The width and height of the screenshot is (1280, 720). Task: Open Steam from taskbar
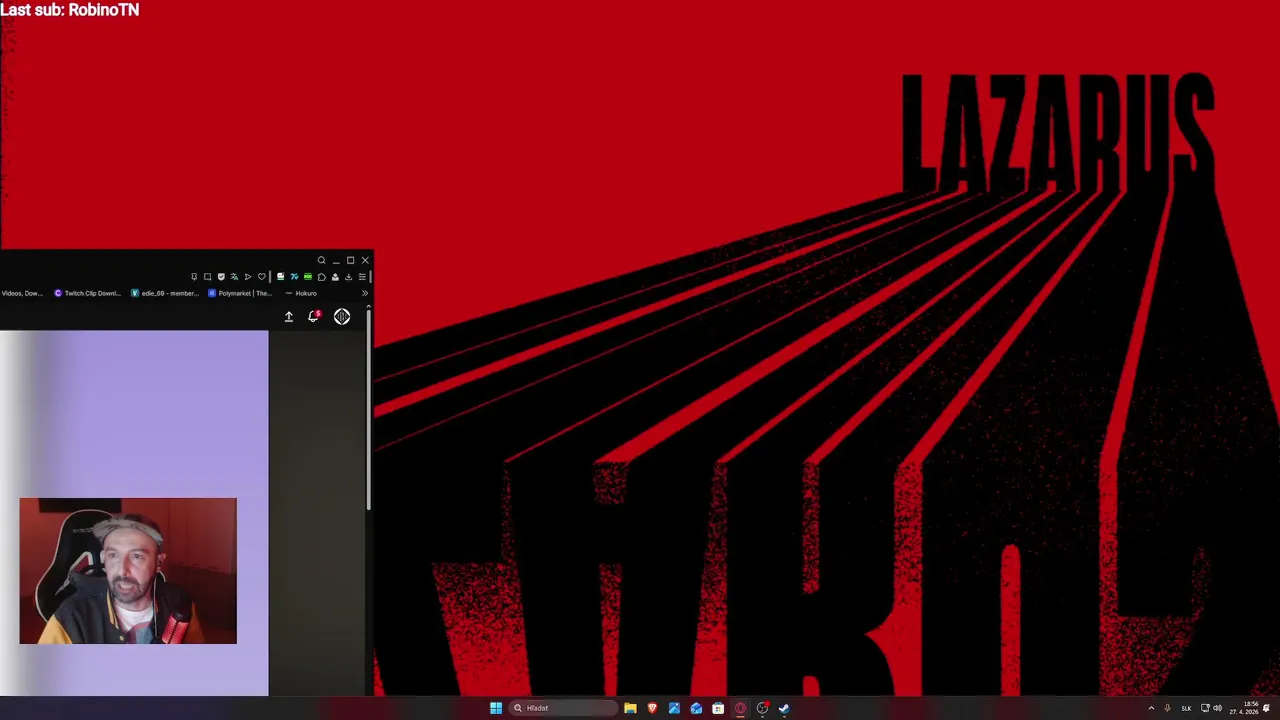784,708
